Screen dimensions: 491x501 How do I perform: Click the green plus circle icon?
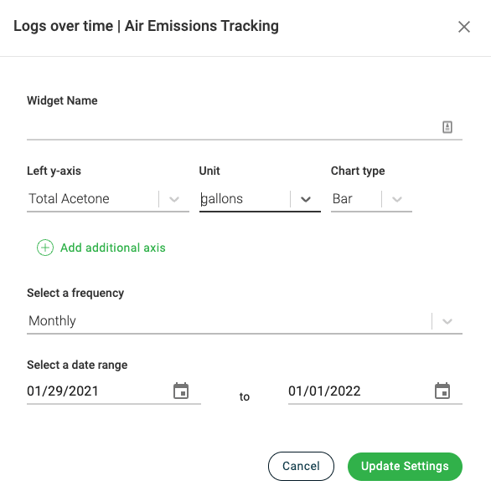[45, 248]
